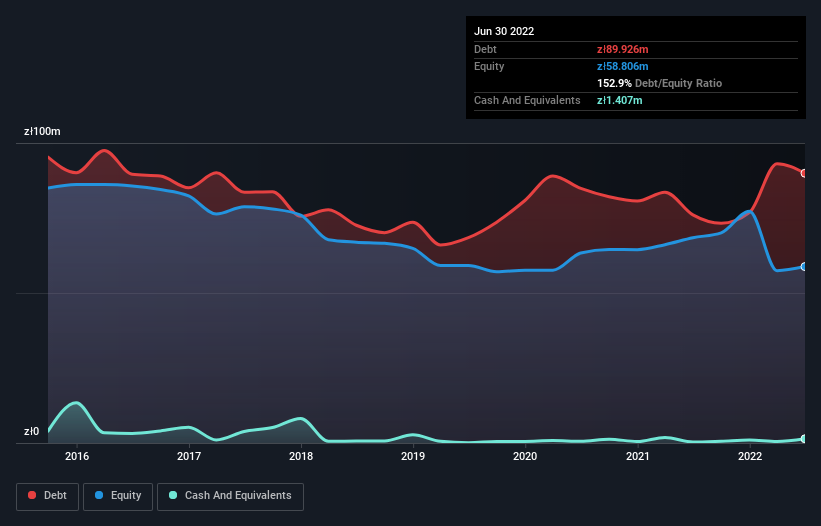
Task: Toggle the Equity series legend button
Action: click(x=118, y=496)
